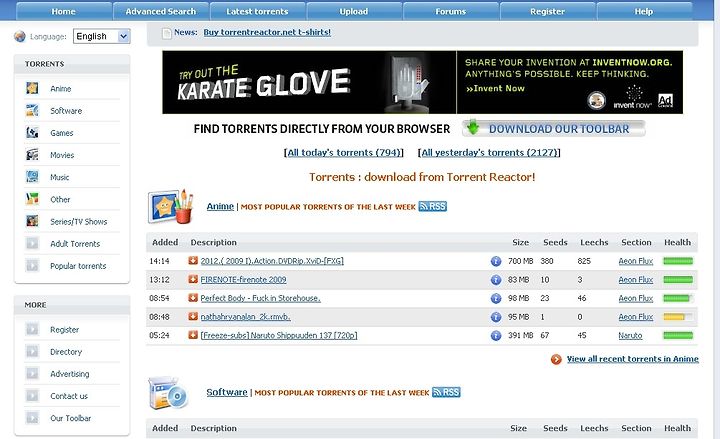Viewport: 720px width, 439px height.
Task: Click the Movies category icon in sidebar
Action: (x=32, y=155)
